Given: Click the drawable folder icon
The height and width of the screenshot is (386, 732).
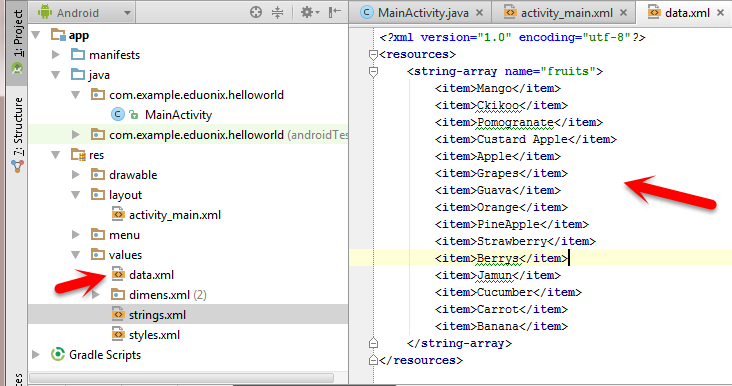Looking at the screenshot, I should [98, 175].
